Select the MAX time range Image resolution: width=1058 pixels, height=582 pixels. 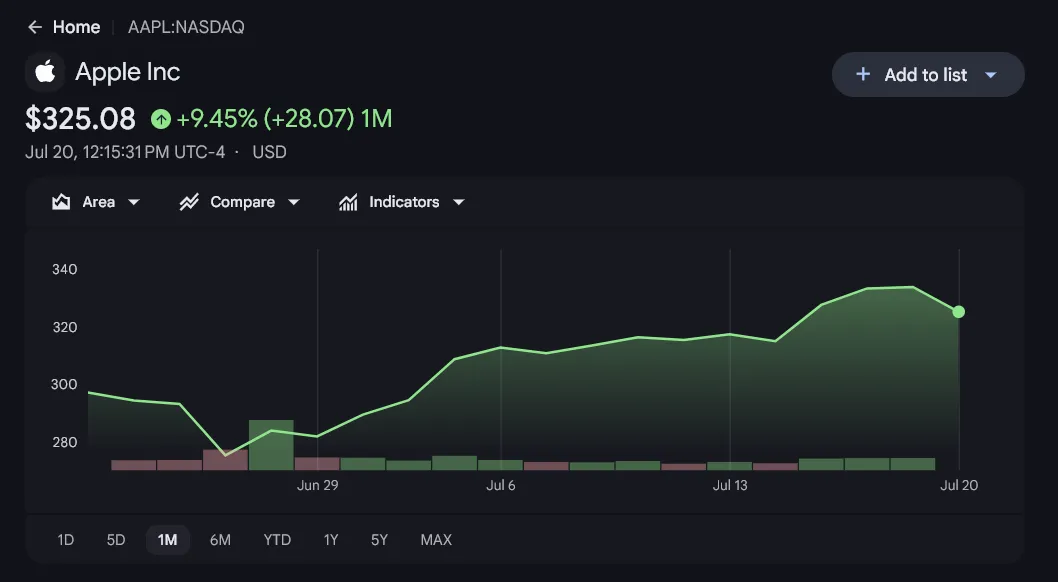coord(436,540)
